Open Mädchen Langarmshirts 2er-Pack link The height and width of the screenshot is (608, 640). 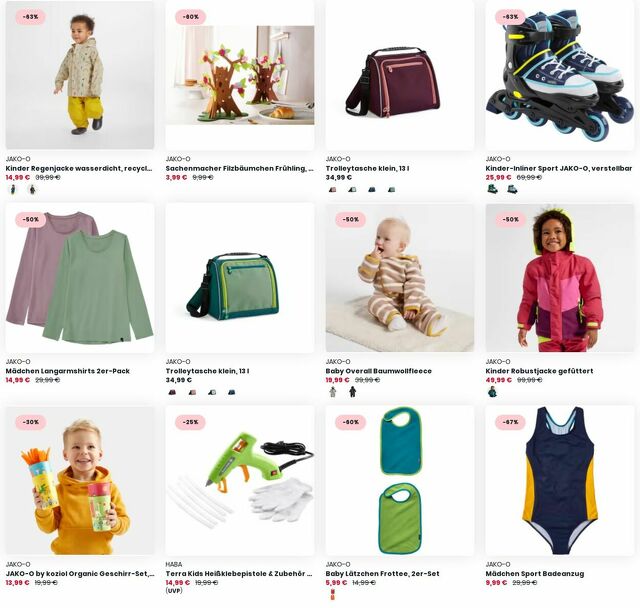(x=68, y=371)
